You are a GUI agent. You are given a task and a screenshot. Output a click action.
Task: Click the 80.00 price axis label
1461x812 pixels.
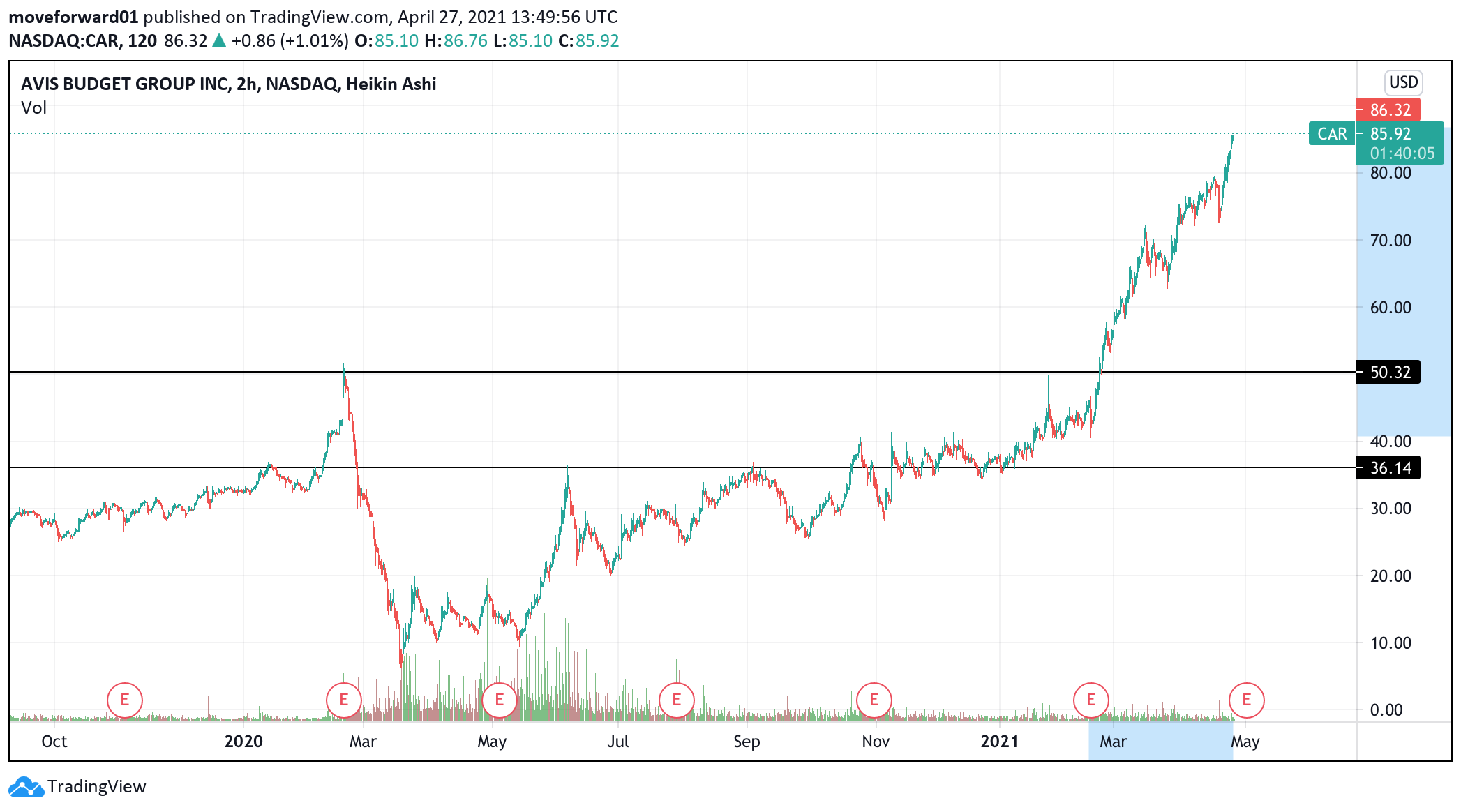tap(1390, 173)
